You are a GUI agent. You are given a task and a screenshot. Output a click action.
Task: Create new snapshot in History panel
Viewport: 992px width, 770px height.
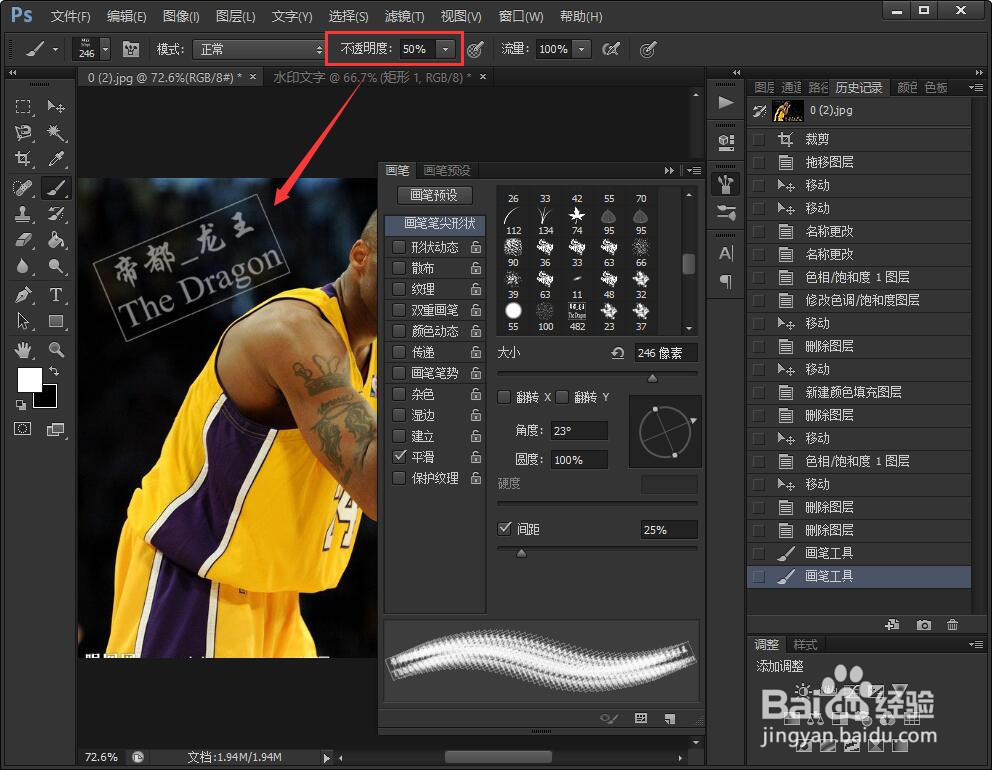click(924, 625)
